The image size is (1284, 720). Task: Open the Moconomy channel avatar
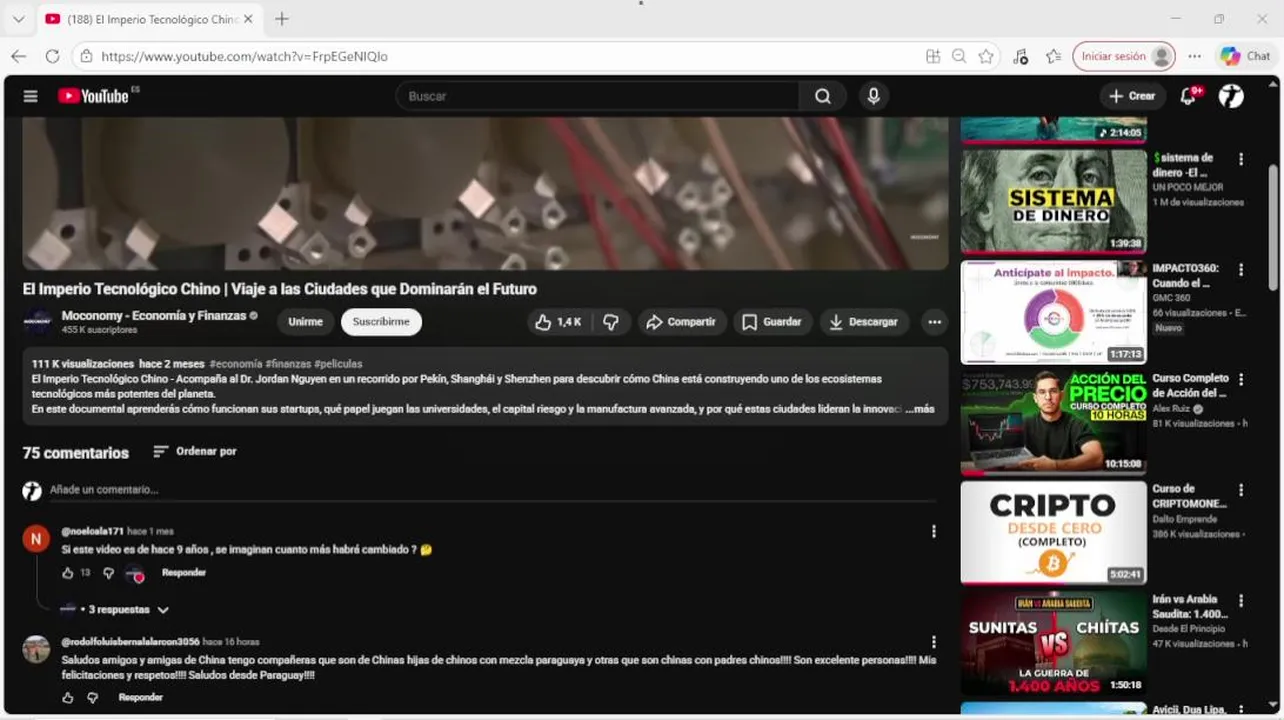point(37,322)
